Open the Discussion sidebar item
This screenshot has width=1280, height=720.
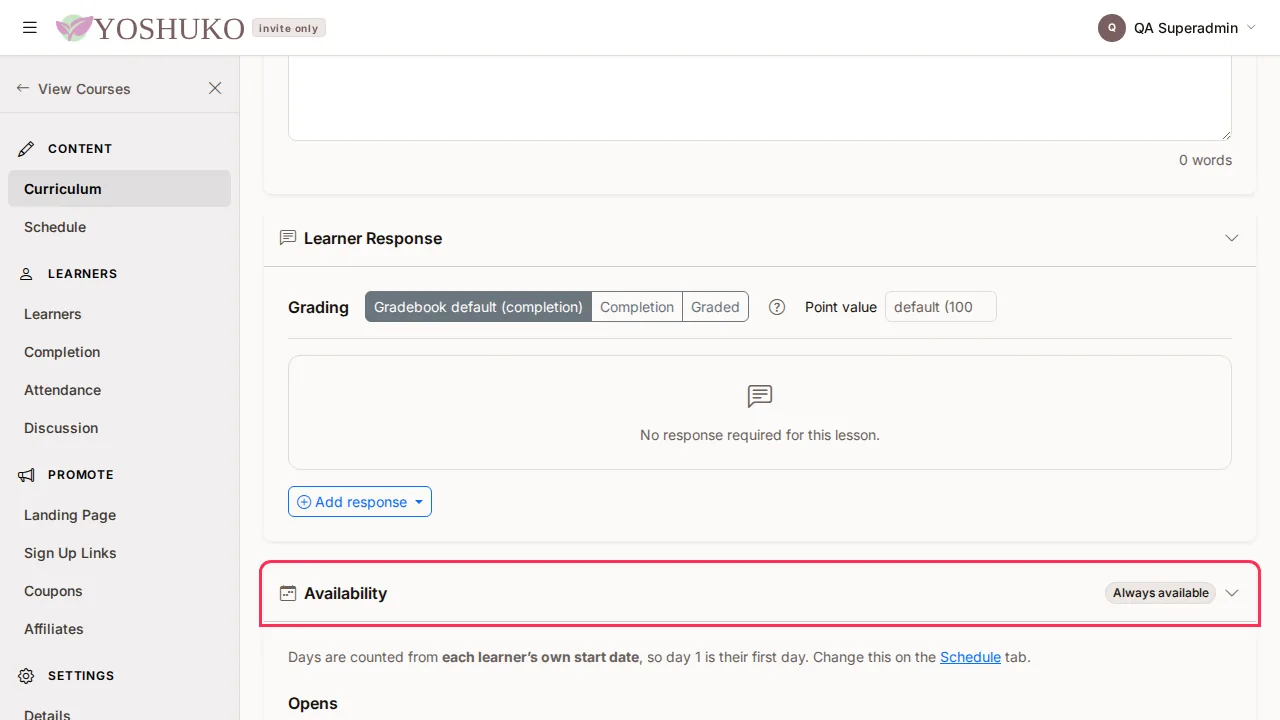pyautogui.click(x=119, y=428)
